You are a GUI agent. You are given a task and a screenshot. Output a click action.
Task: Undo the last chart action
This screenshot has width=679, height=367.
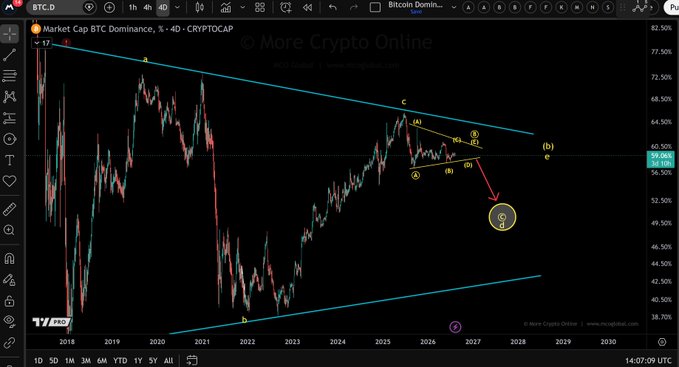pyautogui.click(x=333, y=7)
